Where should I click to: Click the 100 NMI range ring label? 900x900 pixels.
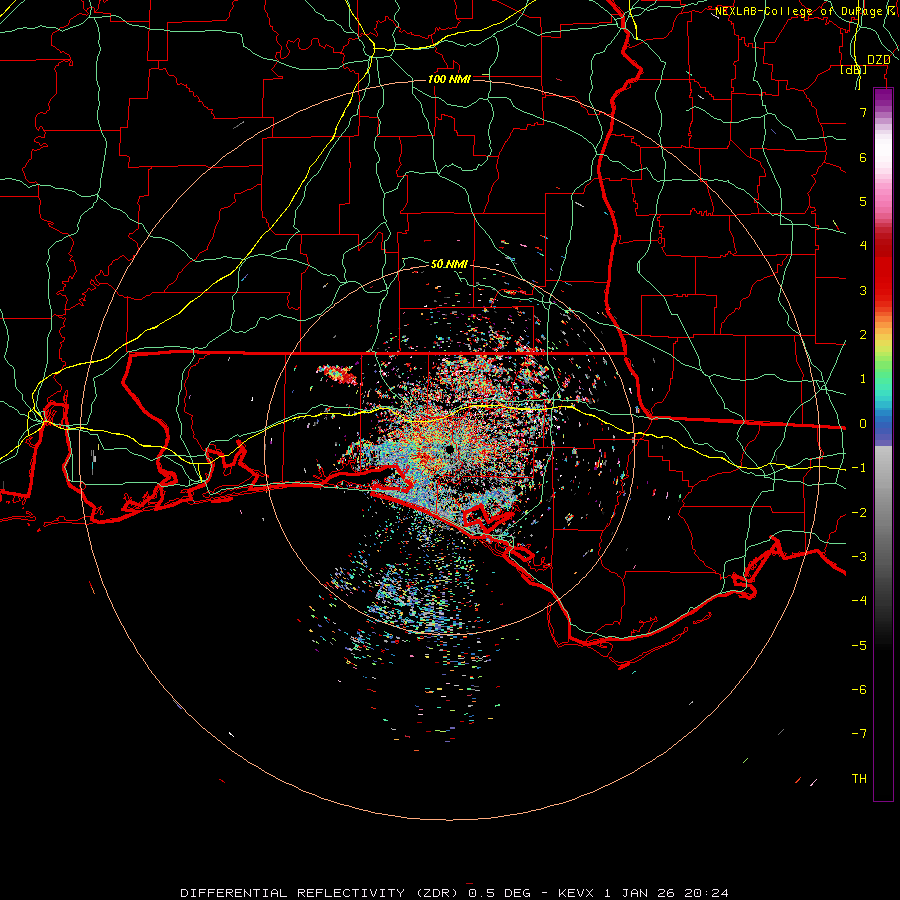(x=449, y=79)
